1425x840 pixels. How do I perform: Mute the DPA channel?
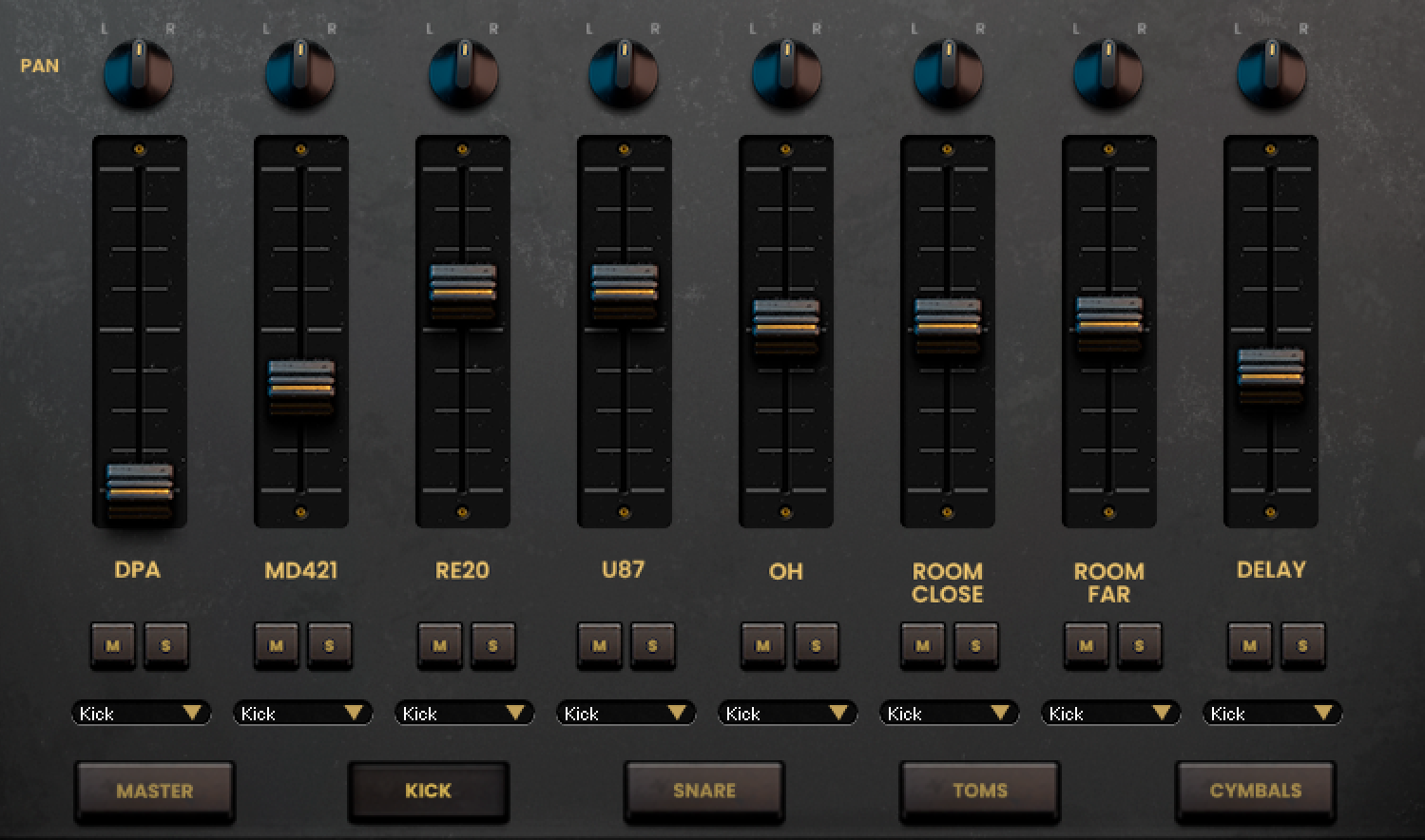pyautogui.click(x=113, y=645)
